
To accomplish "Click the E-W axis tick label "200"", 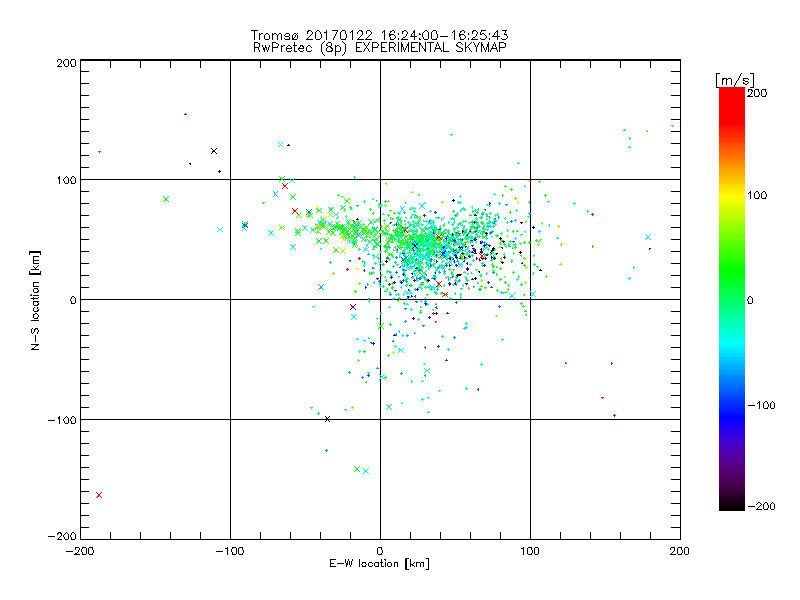I will click(680, 551).
